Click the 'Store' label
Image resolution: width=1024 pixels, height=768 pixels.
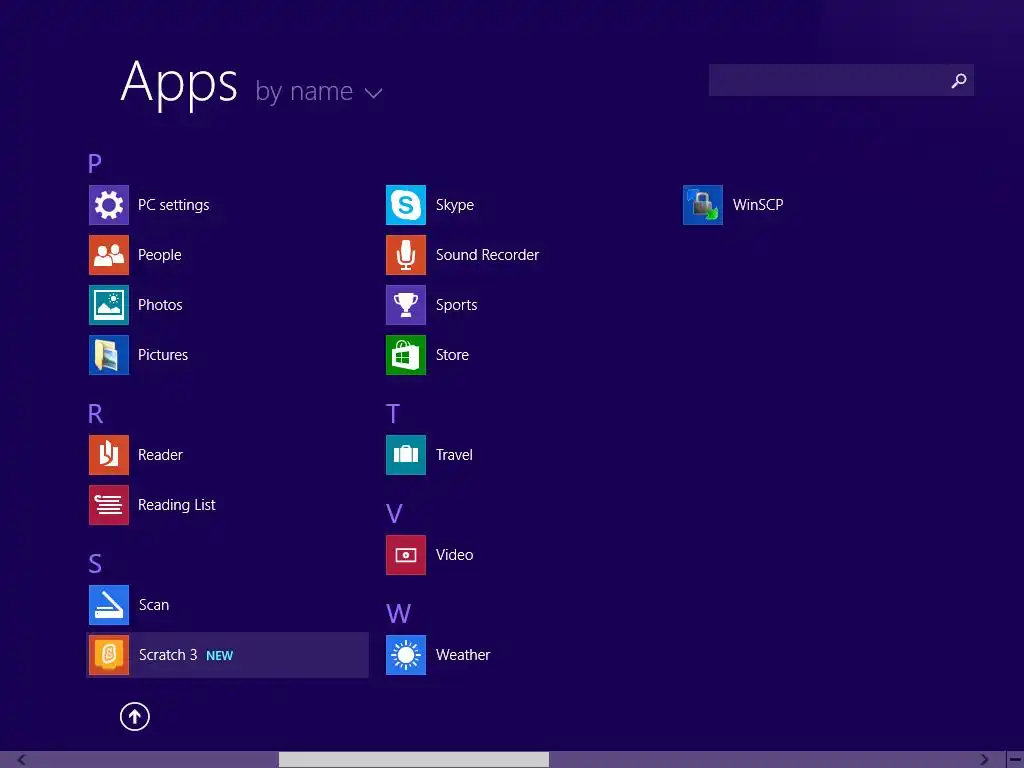coord(452,355)
